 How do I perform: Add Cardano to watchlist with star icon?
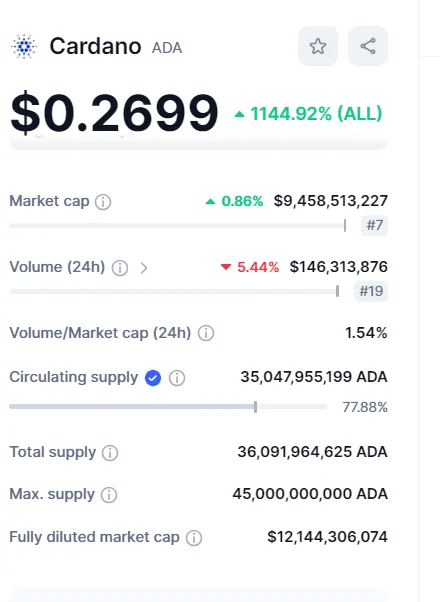[318, 46]
